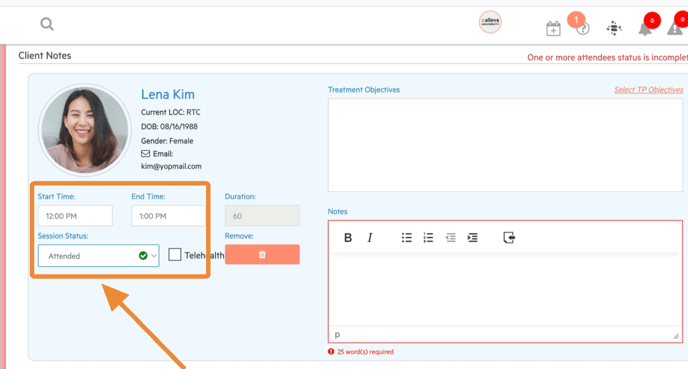
Task: Click the insert template icon in Notes
Action: [x=509, y=237]
